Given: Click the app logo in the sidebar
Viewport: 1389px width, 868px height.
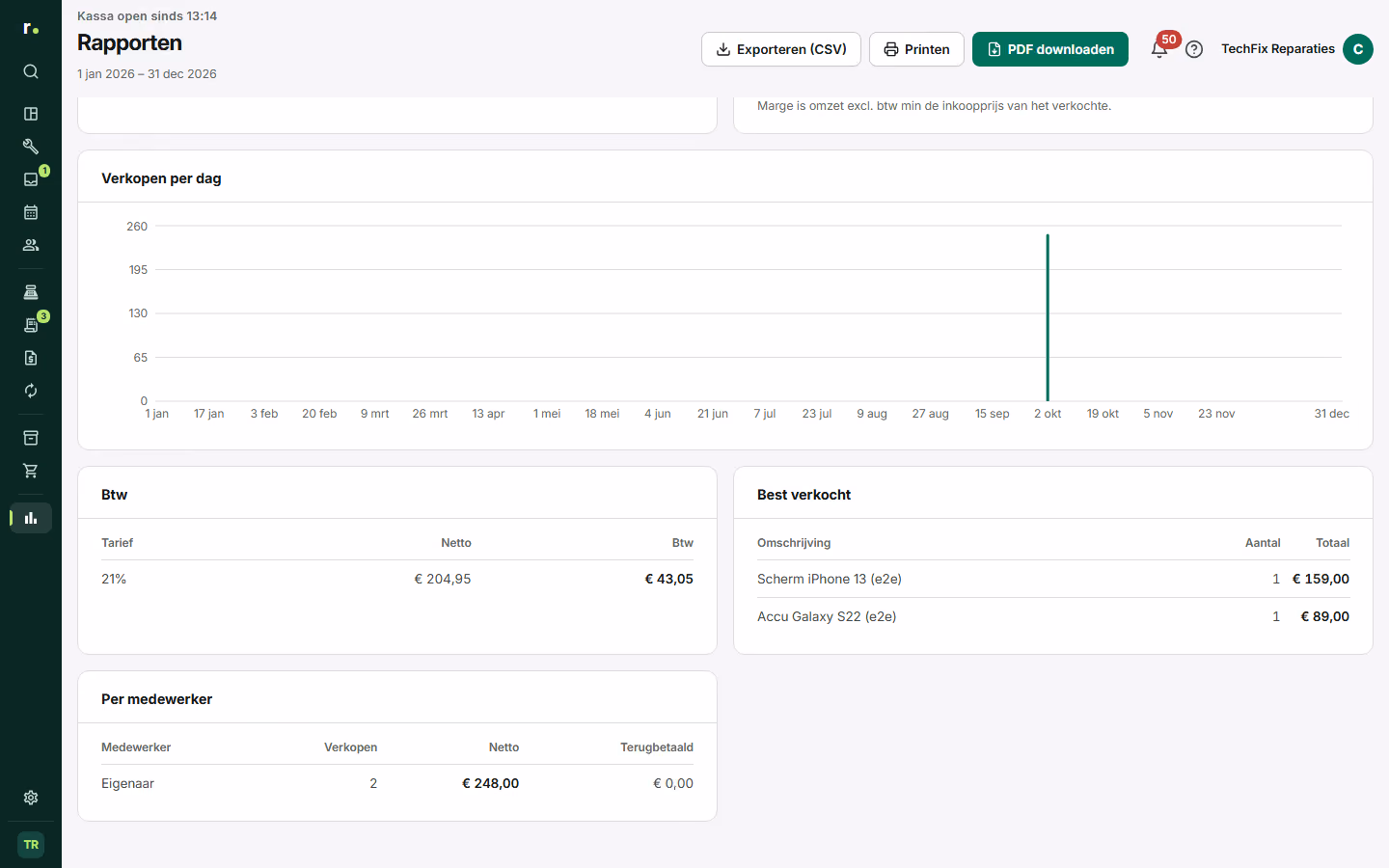Looking at the screenshot, I should coord(31,29).
